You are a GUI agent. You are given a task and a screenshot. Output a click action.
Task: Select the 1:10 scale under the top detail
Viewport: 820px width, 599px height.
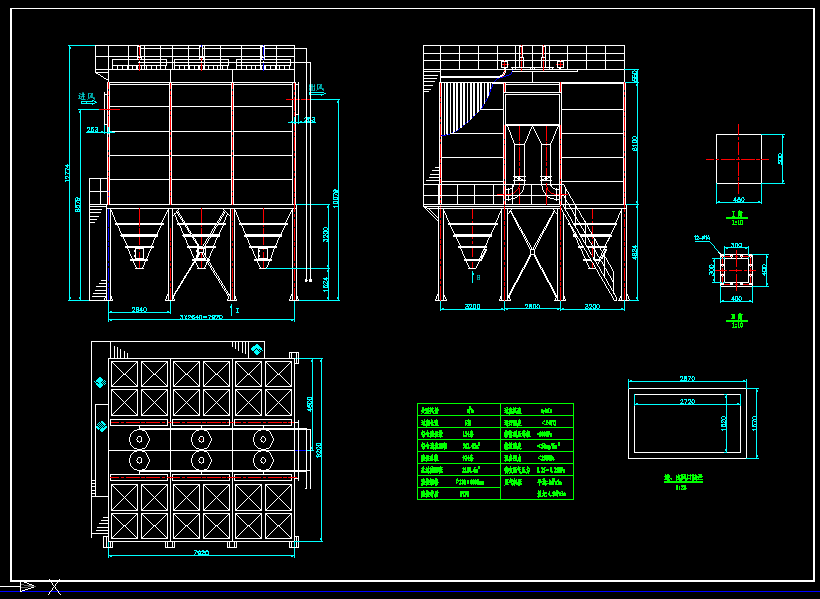pyautogui.click(x=737, y=222)
